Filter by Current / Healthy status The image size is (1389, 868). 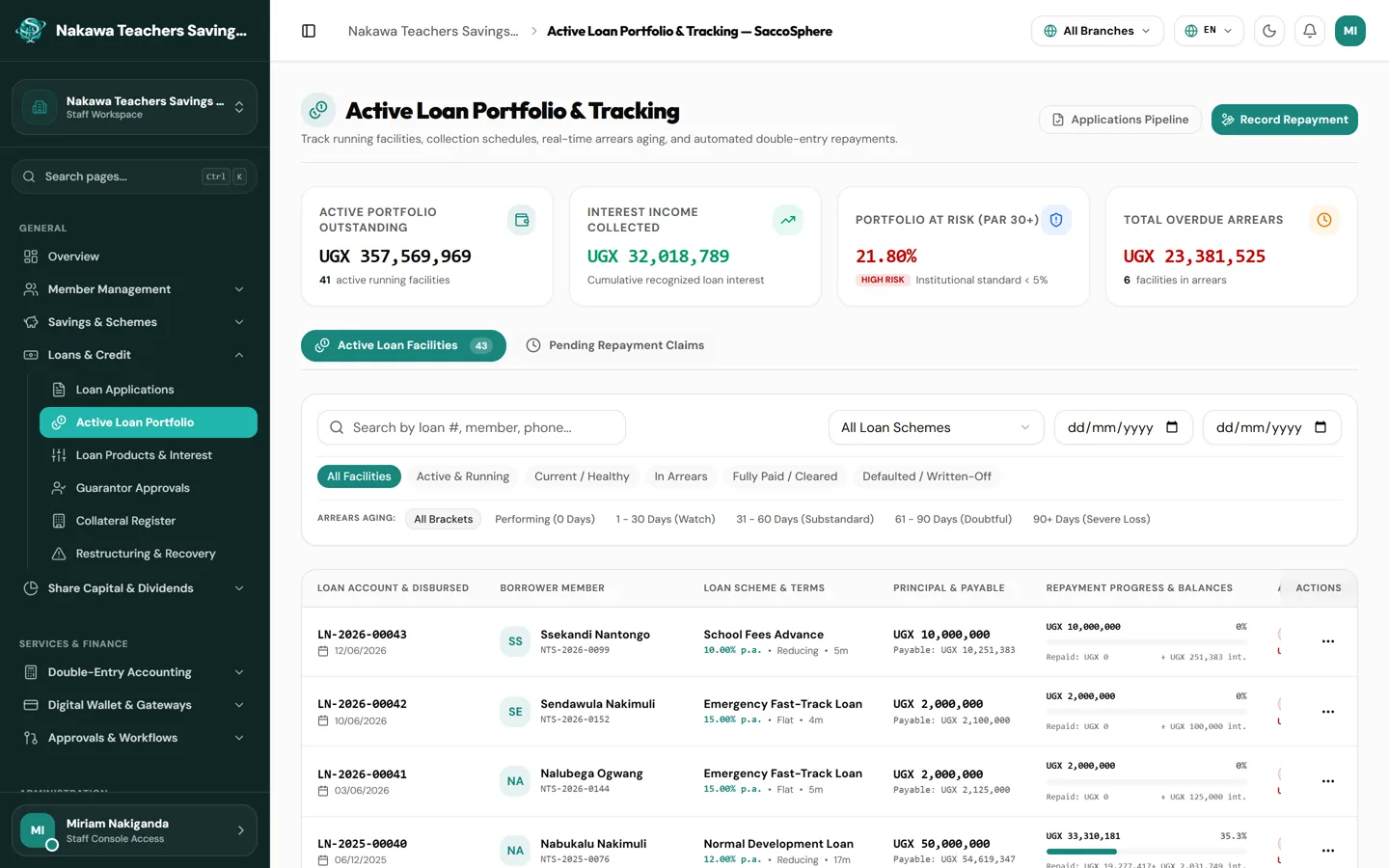[x=582, y=476]
